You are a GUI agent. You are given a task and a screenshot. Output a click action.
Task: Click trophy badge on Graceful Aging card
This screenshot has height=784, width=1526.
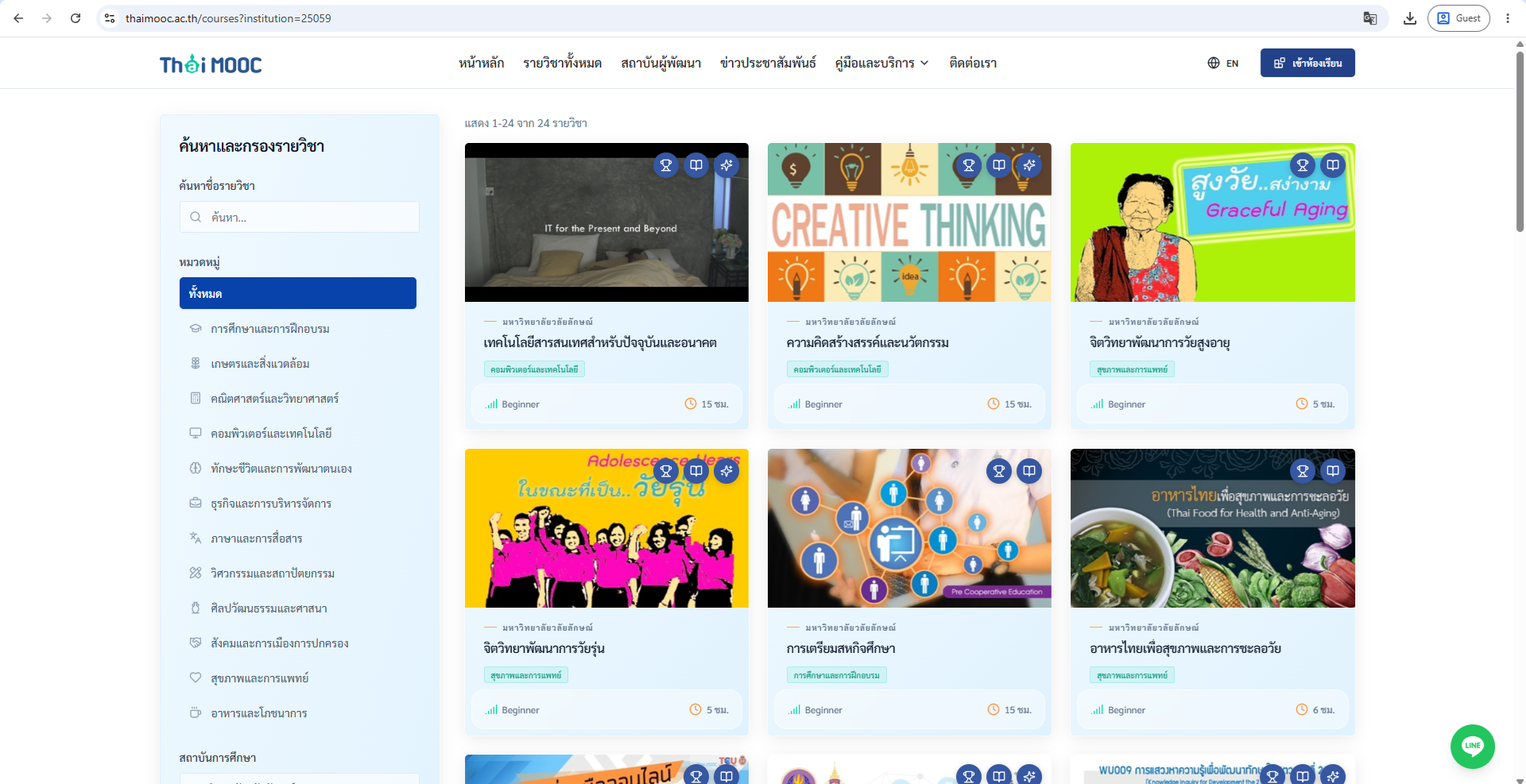[1303, 165]
